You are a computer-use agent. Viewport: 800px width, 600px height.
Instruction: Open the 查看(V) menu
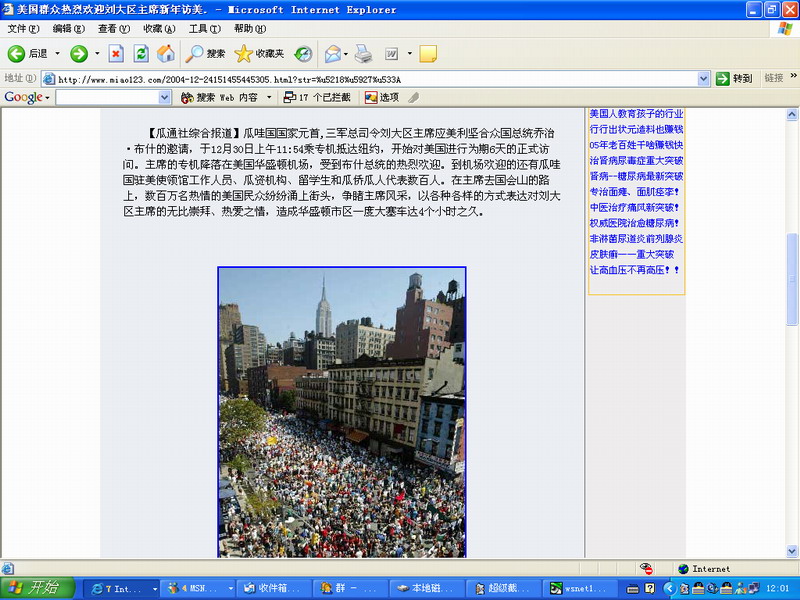[113, 29]
